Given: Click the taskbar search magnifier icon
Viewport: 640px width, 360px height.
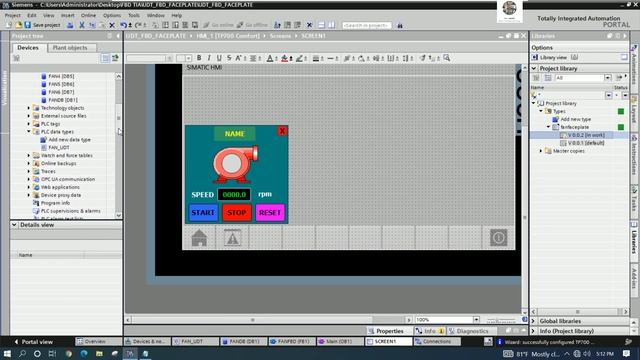Looking at the screenshot, I should (x=22, y=353).
